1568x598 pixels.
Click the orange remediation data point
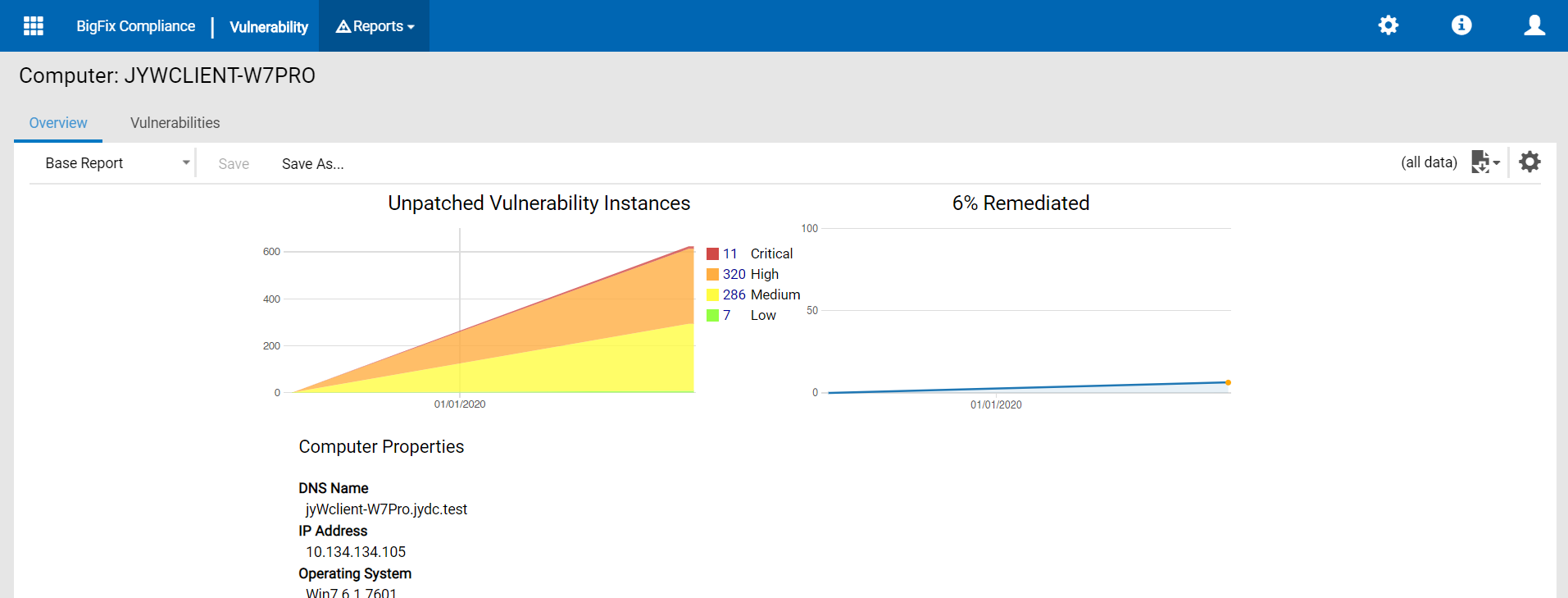tap(1228, 382)
